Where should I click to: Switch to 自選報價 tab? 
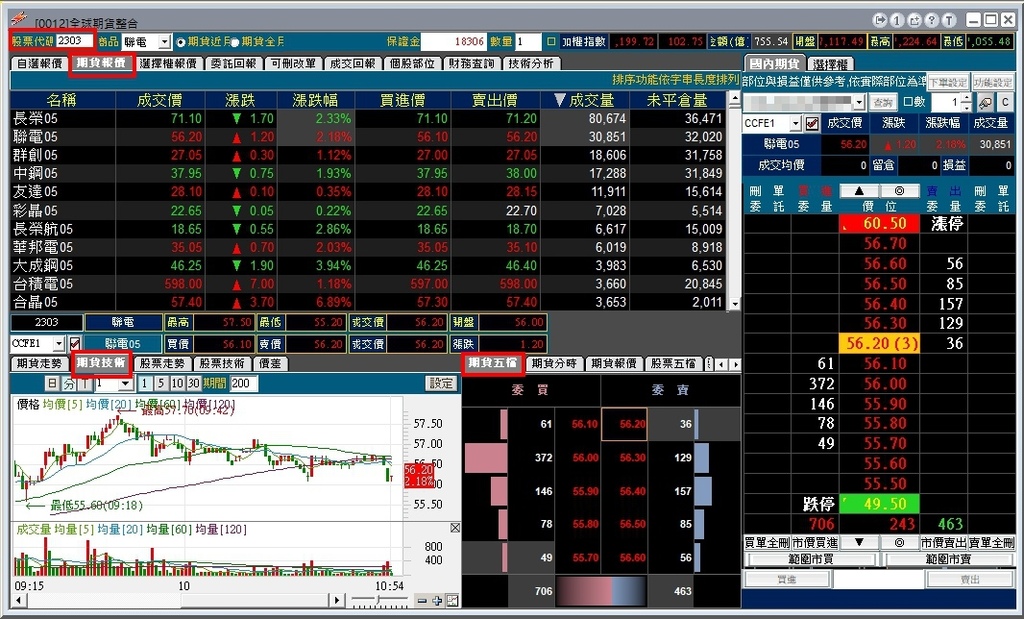pyautogui.click(x=39, y=63)
